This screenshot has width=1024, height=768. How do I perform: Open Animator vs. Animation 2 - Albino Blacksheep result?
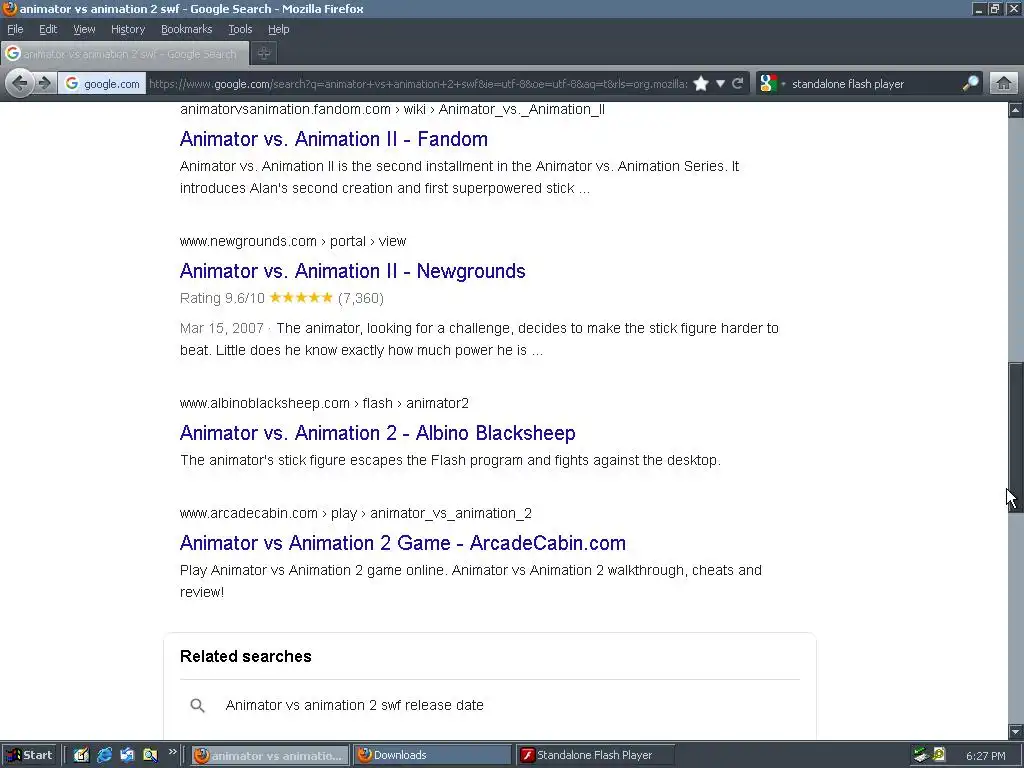point(377,433)
